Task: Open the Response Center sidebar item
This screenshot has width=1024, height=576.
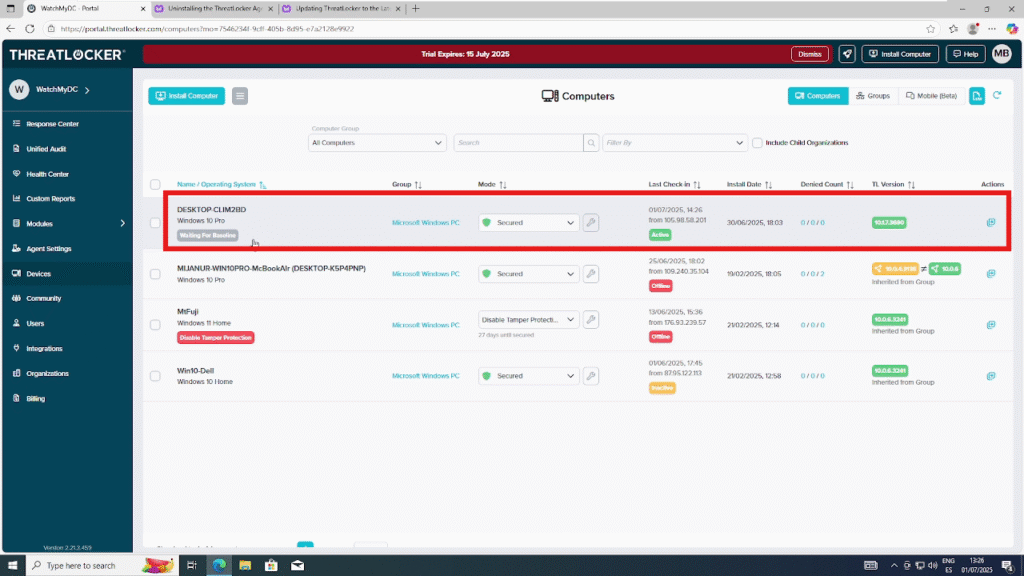Action: (52, 123)
